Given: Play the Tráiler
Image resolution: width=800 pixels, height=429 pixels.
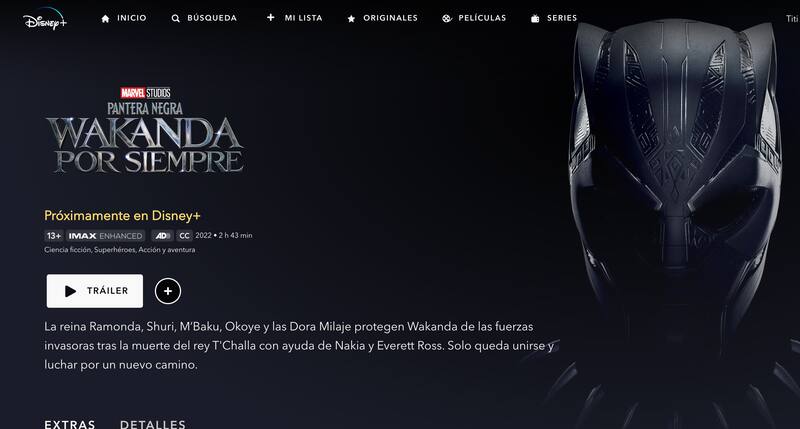Looking at the screenshot, I should tap(95, 291).
